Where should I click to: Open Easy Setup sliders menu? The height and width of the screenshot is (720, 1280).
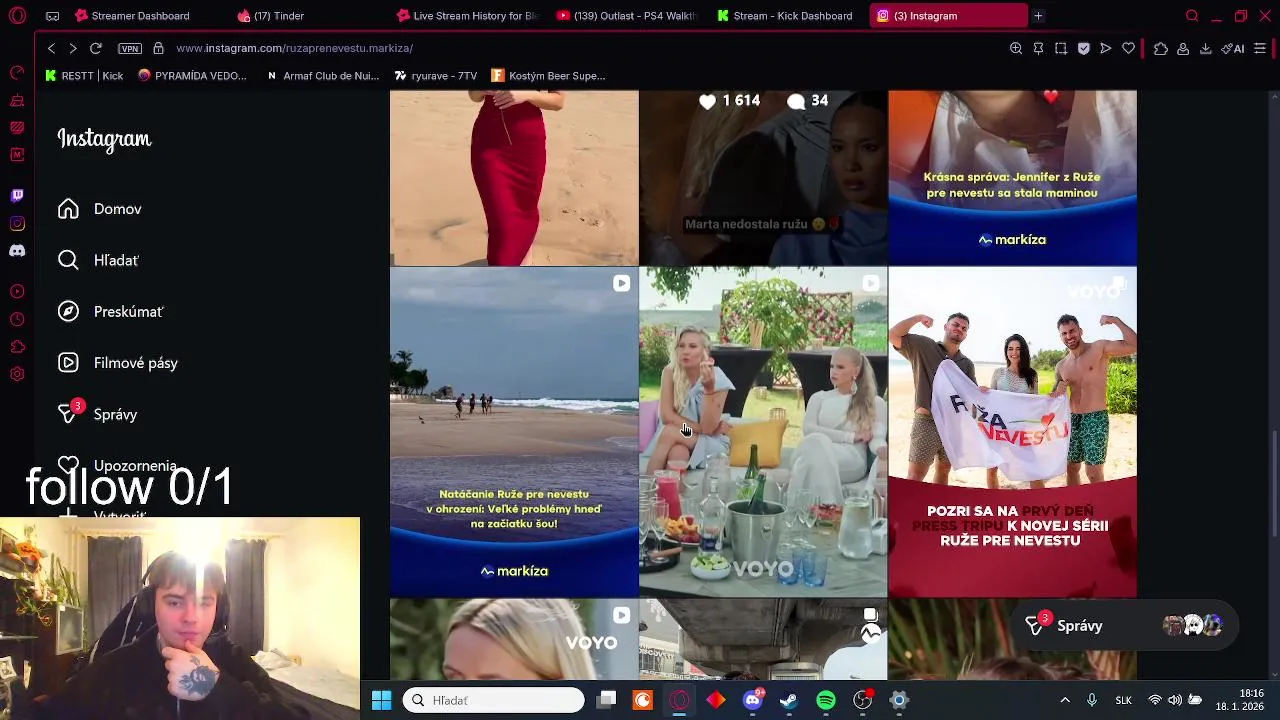click(x=1260, y=48)
